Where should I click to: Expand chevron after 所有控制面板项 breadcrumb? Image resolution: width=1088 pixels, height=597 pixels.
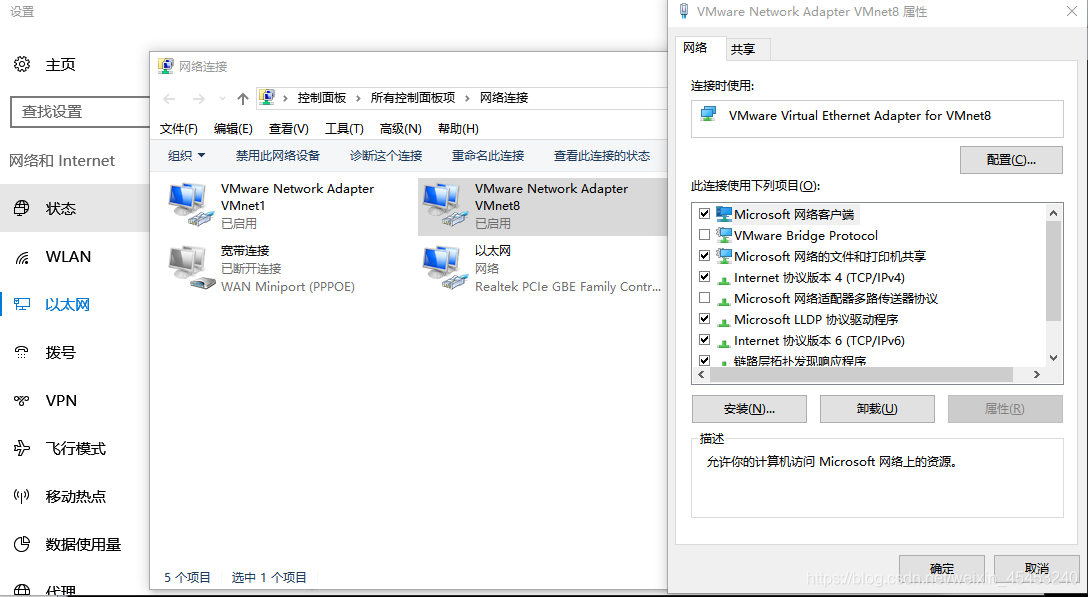[x=468, y=98]
